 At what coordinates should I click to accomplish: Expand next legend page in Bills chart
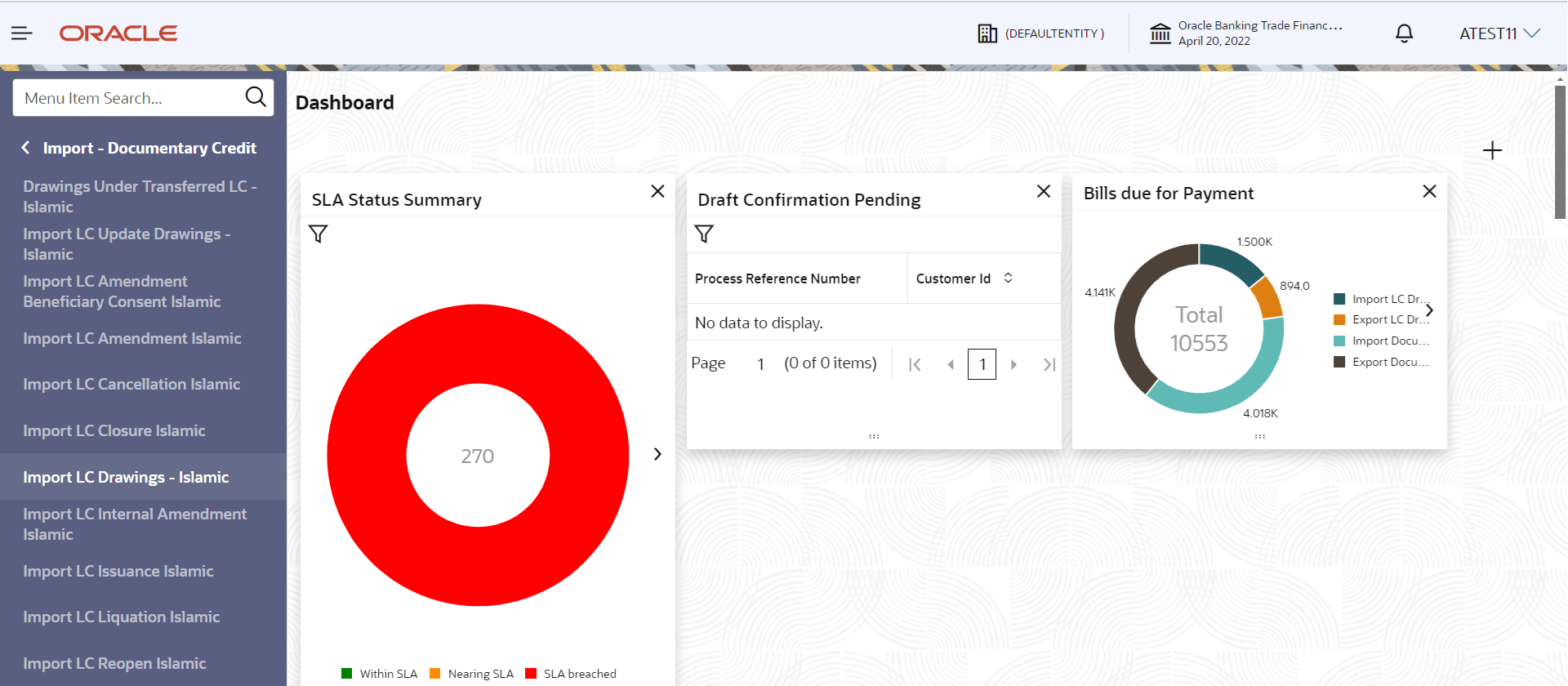1429,310
